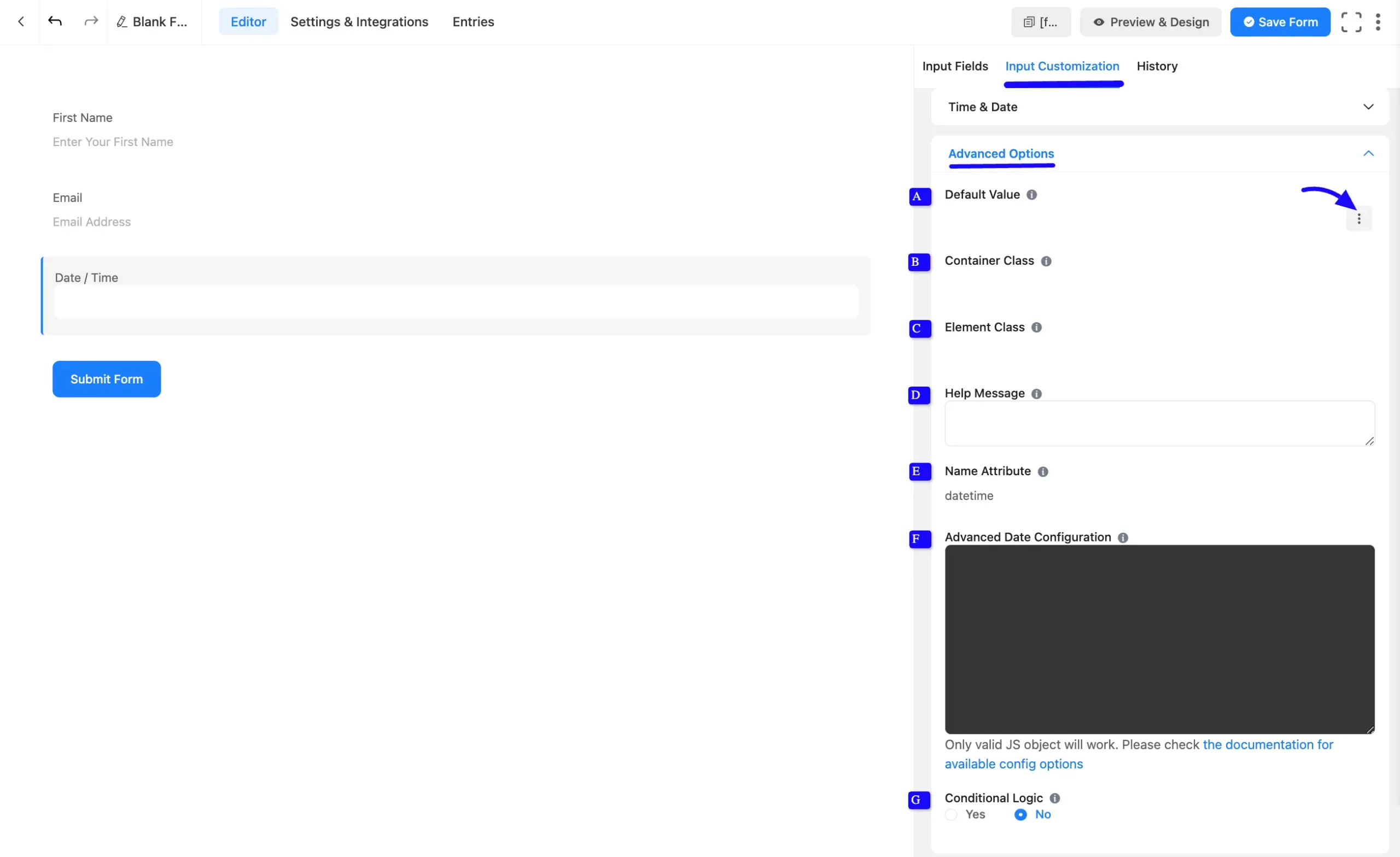This screenshot has width=1400, height=857.
Task: Open the documentation for available config options link
Action: click(x=1139, y=755)
